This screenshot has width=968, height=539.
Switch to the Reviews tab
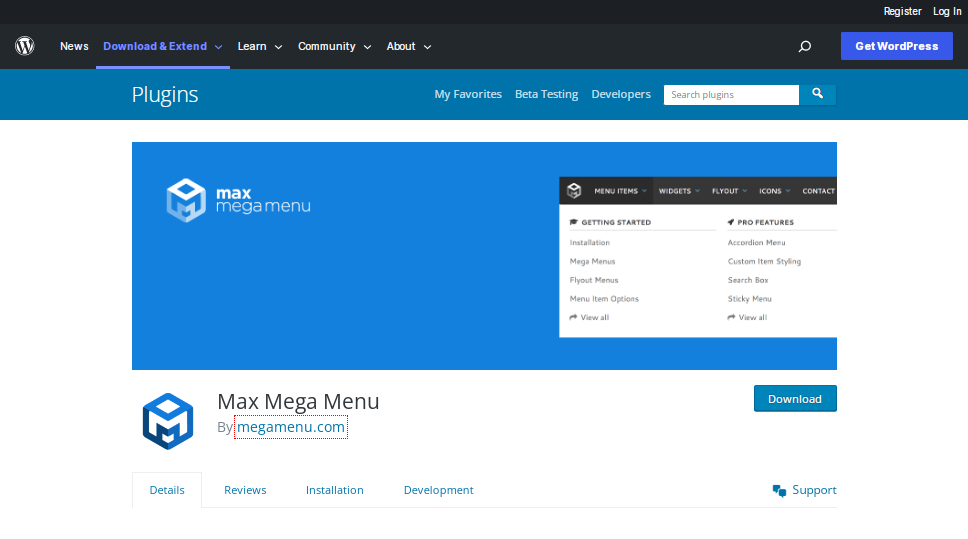(245, 490)
